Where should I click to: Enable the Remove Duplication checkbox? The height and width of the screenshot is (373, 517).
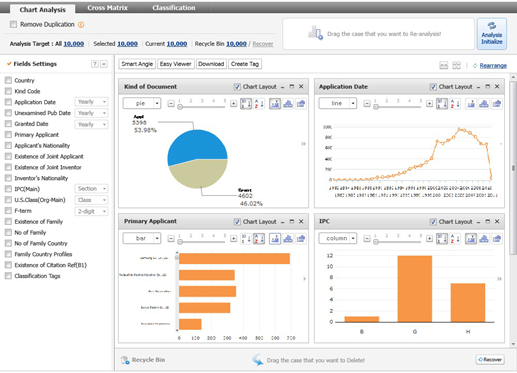13,24
